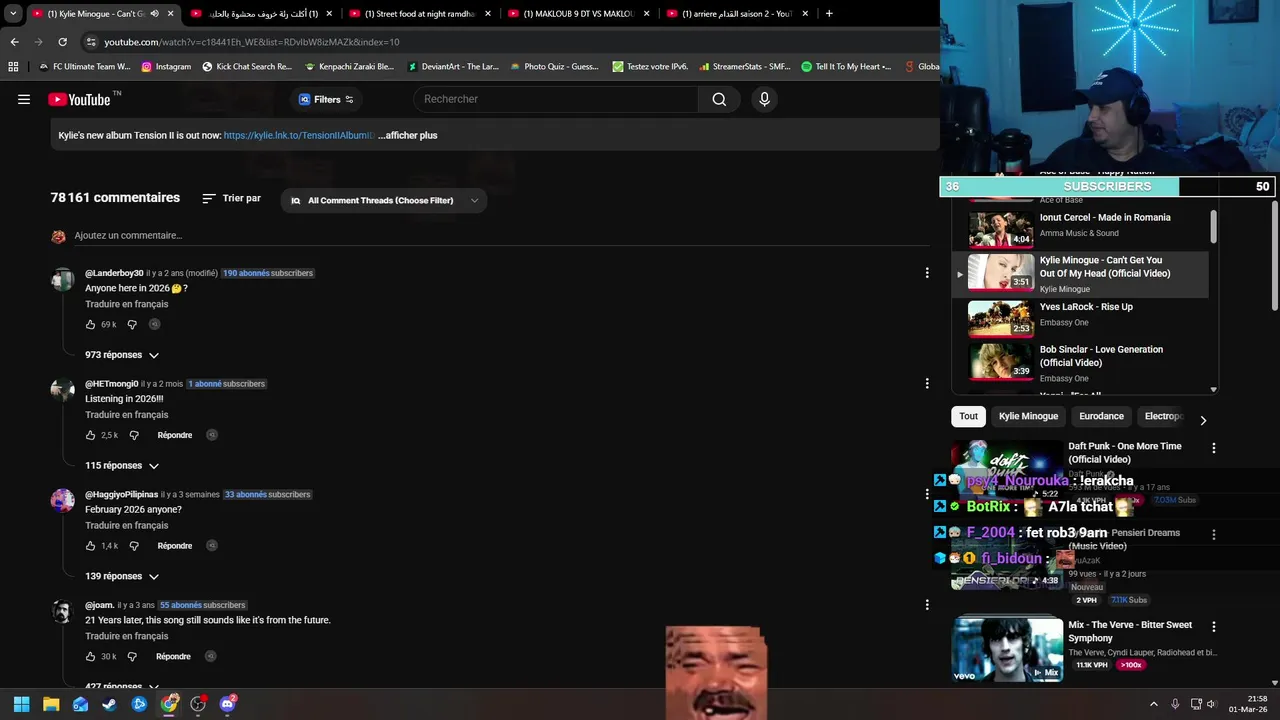This screenshot has width=1280, height=720.
Task: Open Steam from the taskbar
Action: 110,704
